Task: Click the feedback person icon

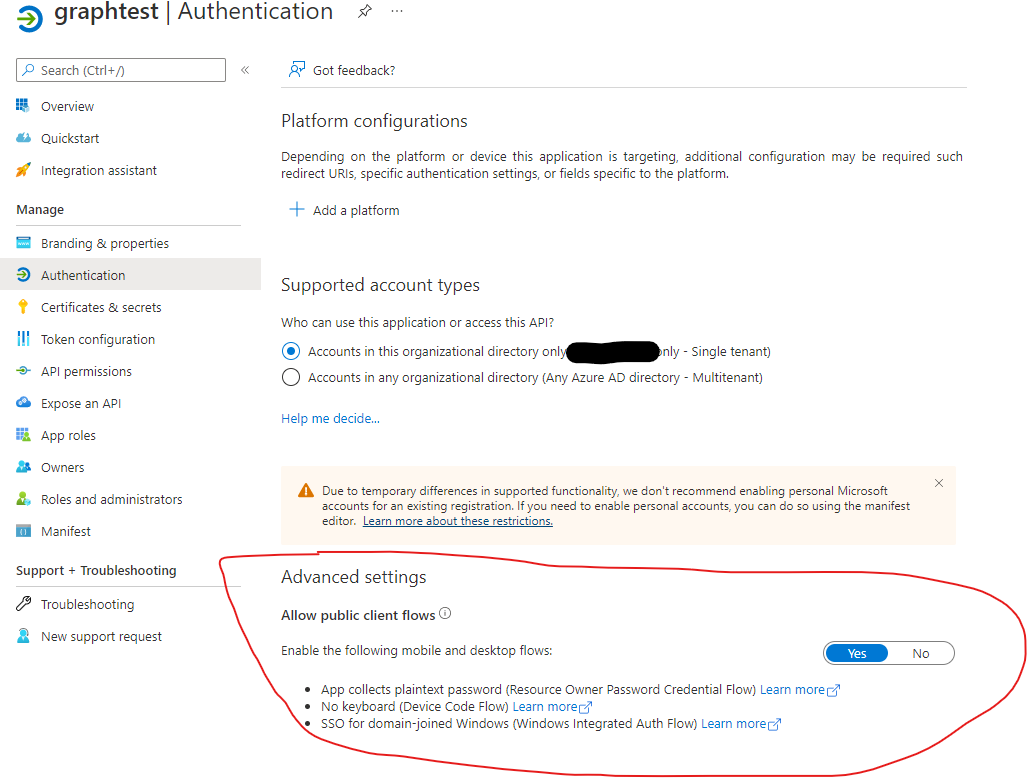Action: tap(297, 69)
